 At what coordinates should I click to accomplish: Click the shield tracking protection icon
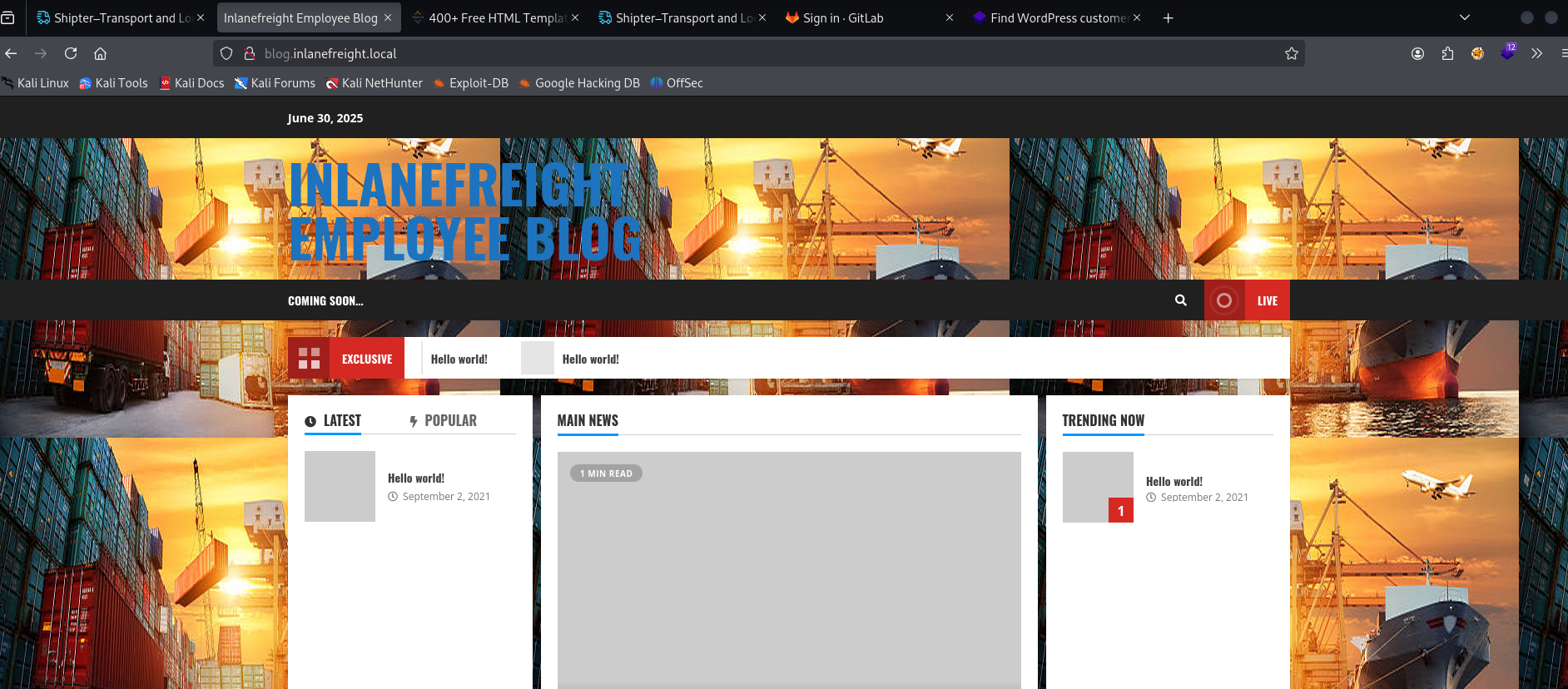pyautogui.click(x=226, y=53)
